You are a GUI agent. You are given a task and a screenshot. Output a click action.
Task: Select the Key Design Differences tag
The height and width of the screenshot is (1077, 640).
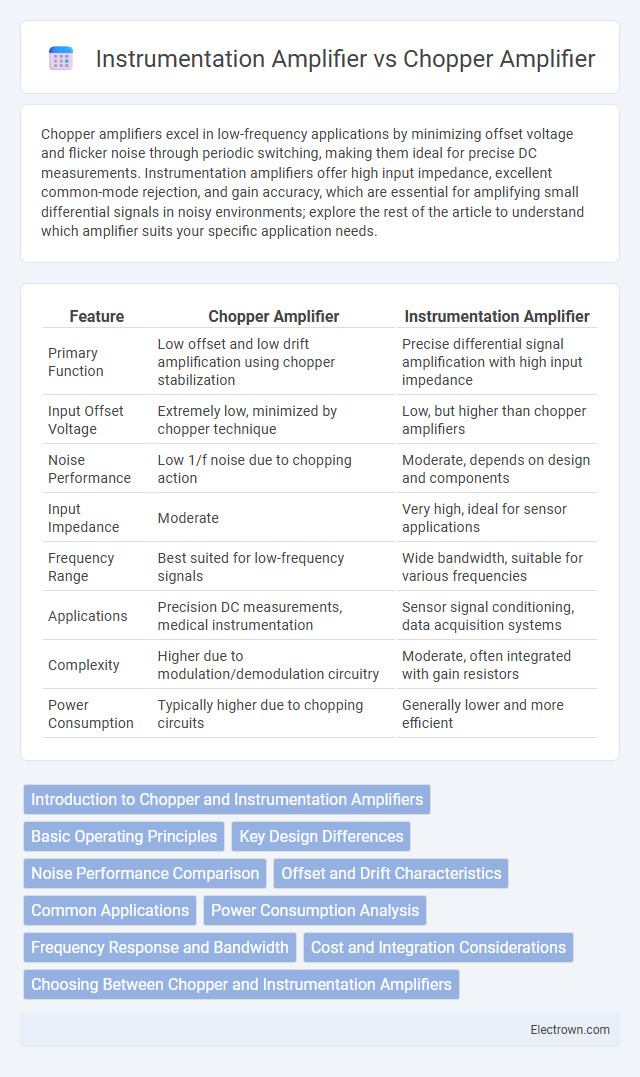321,837
